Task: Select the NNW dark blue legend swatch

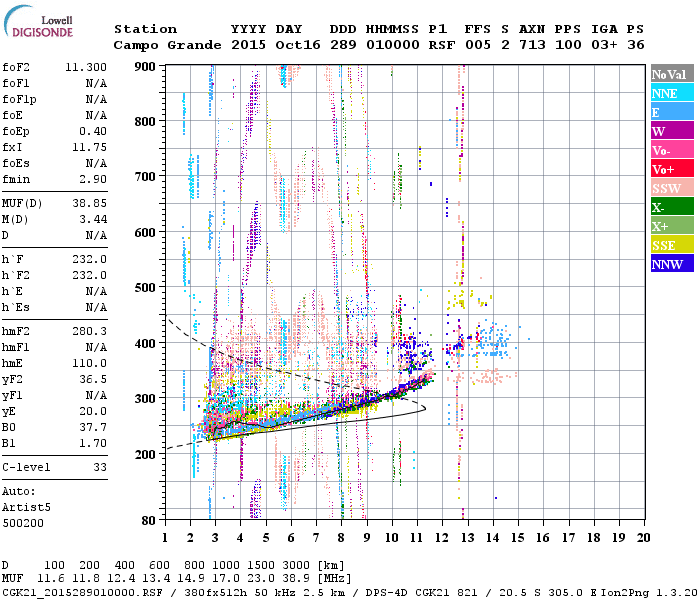Action: click(672, 263)
